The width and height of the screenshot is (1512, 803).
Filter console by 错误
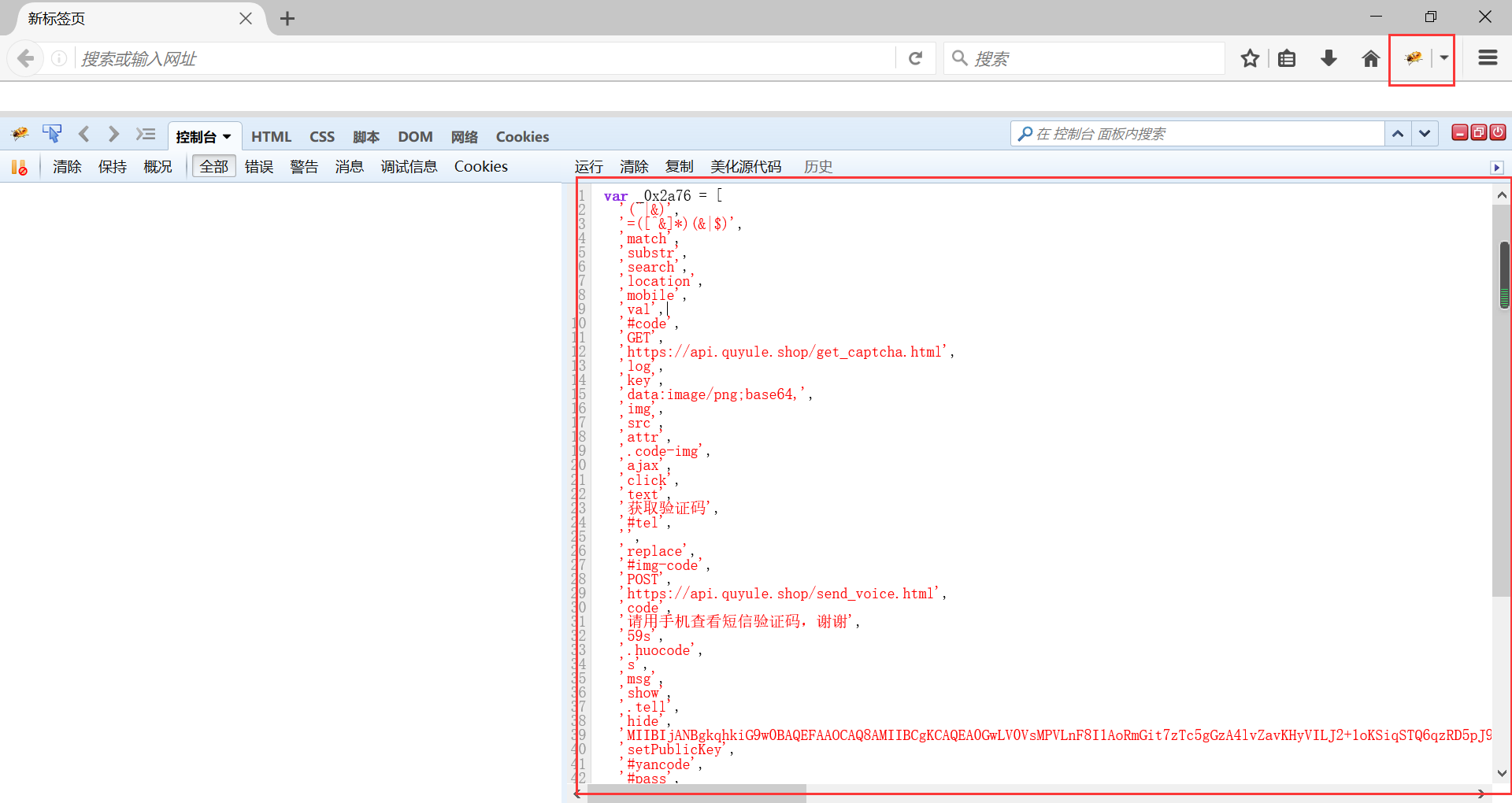click(259, 167)
